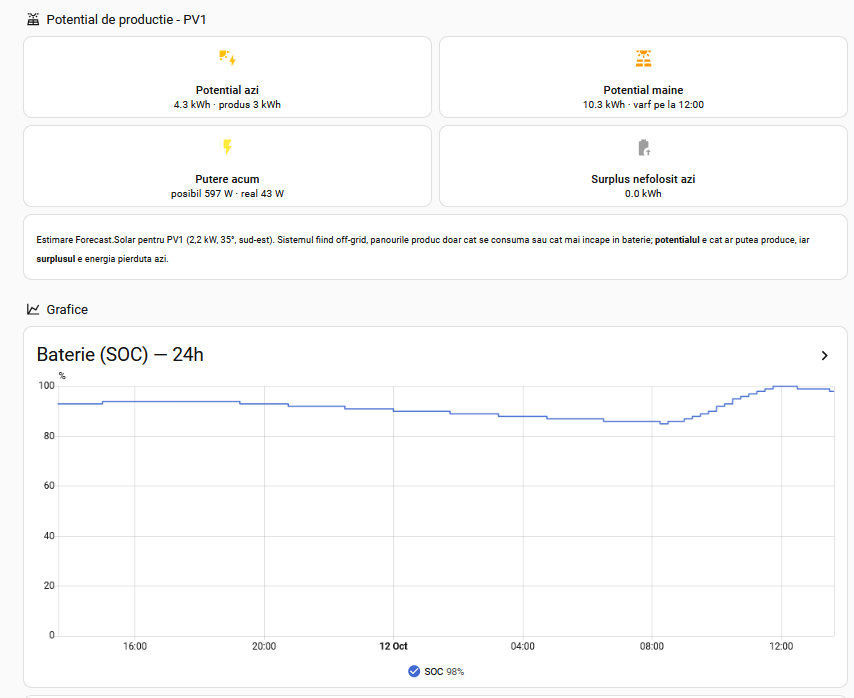Screen dimensions: 854x698
Task: Click the Potential azi solar-power icon
Action: [x=227, y=58]
